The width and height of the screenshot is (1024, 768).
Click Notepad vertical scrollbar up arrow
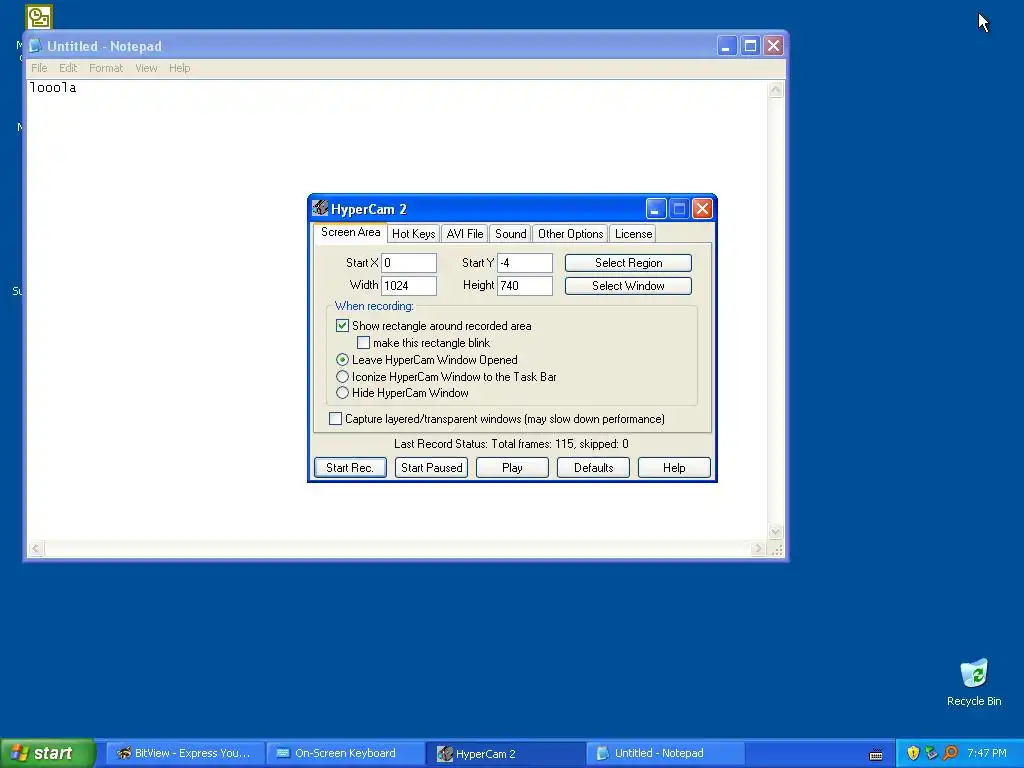pyautogui.click(x=775, y=89)
